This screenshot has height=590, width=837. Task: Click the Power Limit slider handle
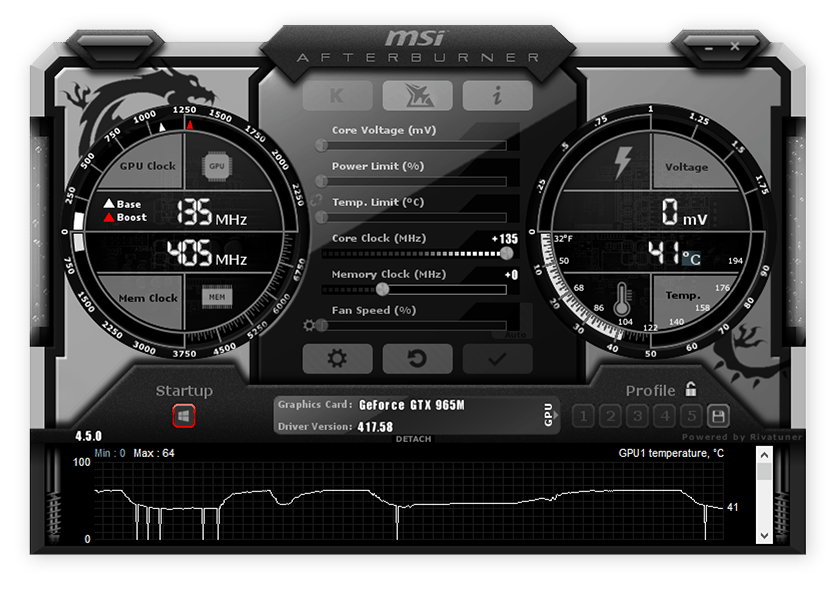click(321, 181)
